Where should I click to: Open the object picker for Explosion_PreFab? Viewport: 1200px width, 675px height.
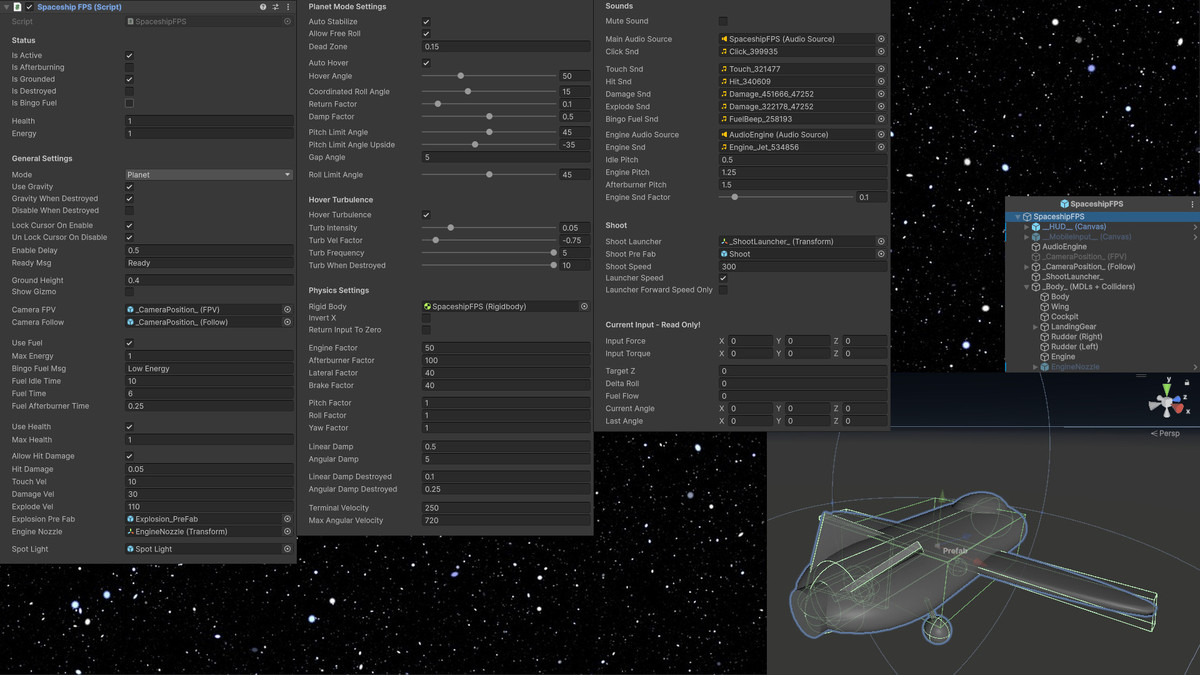[288, 518]
